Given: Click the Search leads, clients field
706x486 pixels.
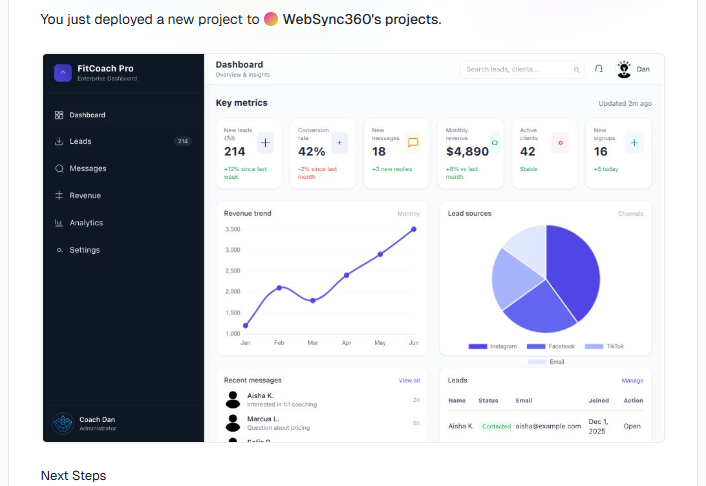Looking at the screenshot, I should (517, 70).
